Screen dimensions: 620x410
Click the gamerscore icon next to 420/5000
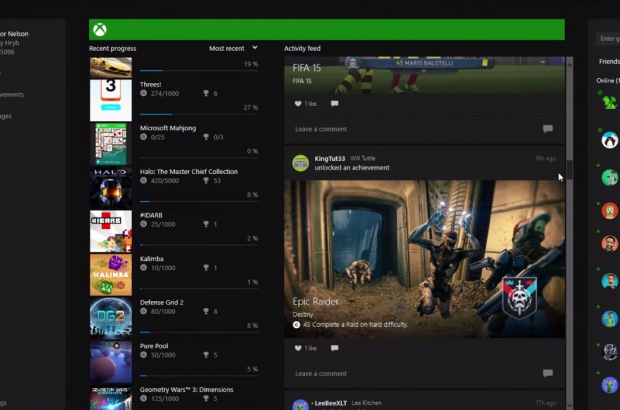144,181
